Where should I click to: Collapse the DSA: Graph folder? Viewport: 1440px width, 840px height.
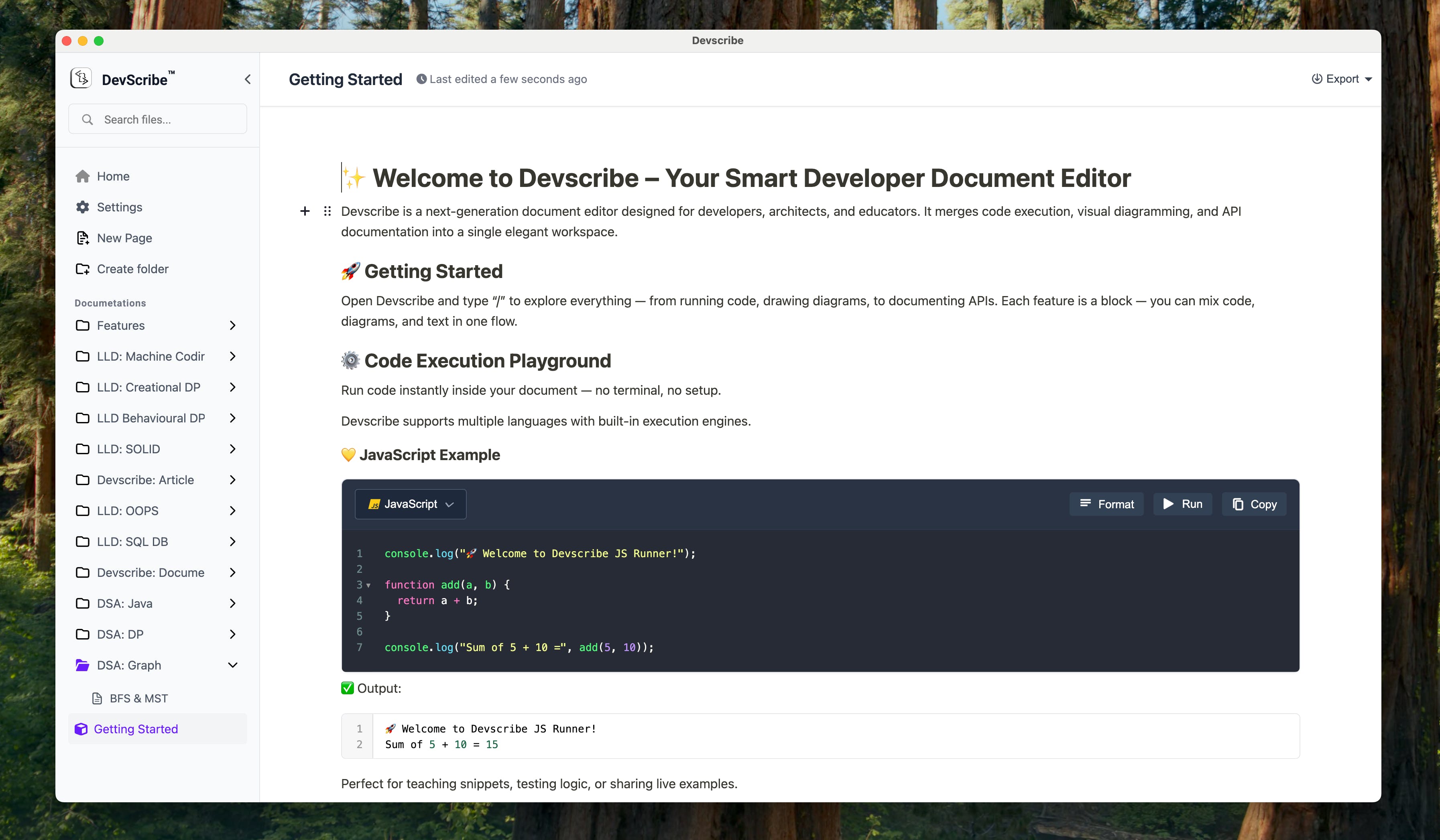232,665
